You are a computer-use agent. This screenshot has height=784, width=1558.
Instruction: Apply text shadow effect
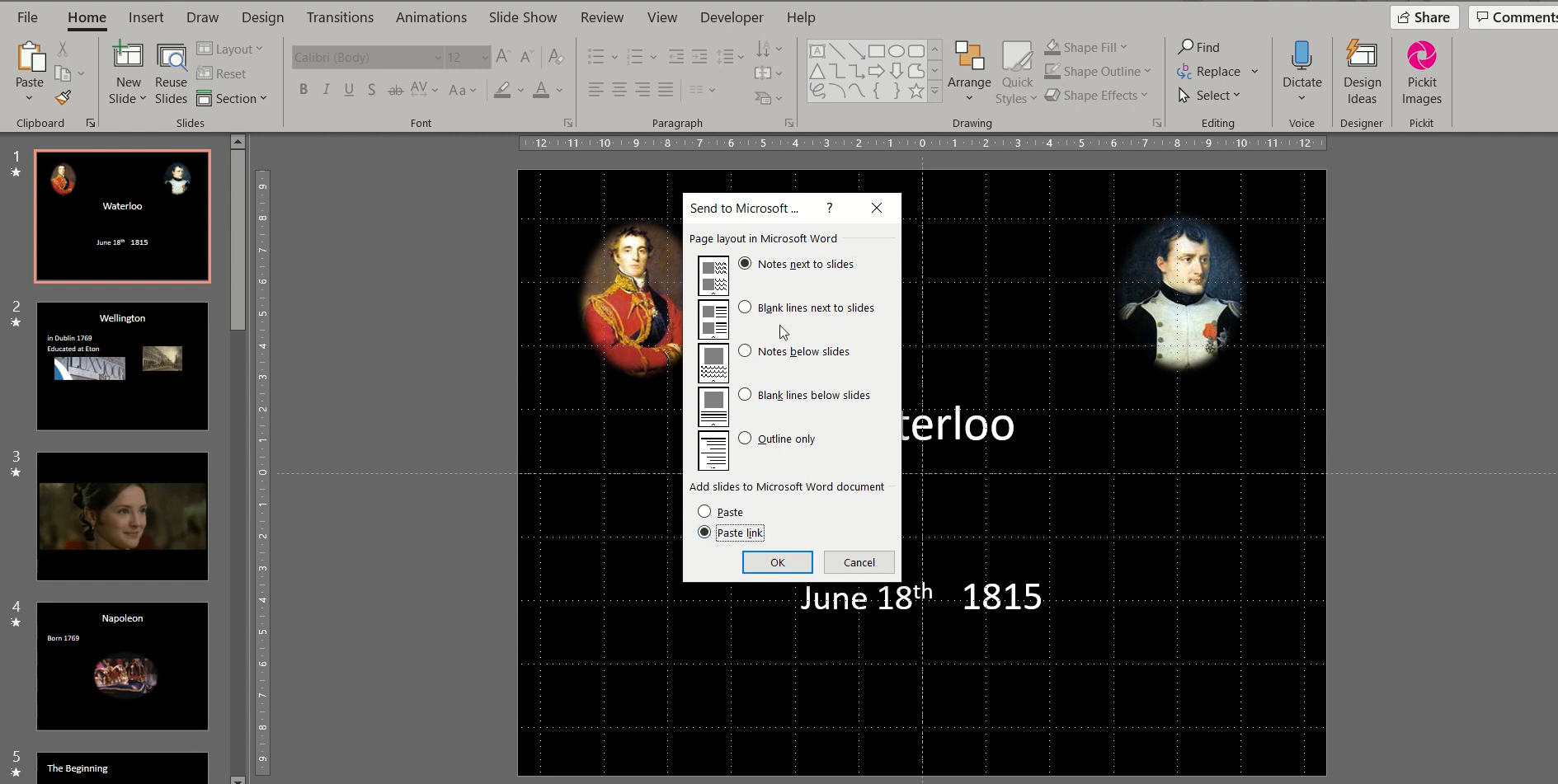point(372,89)
